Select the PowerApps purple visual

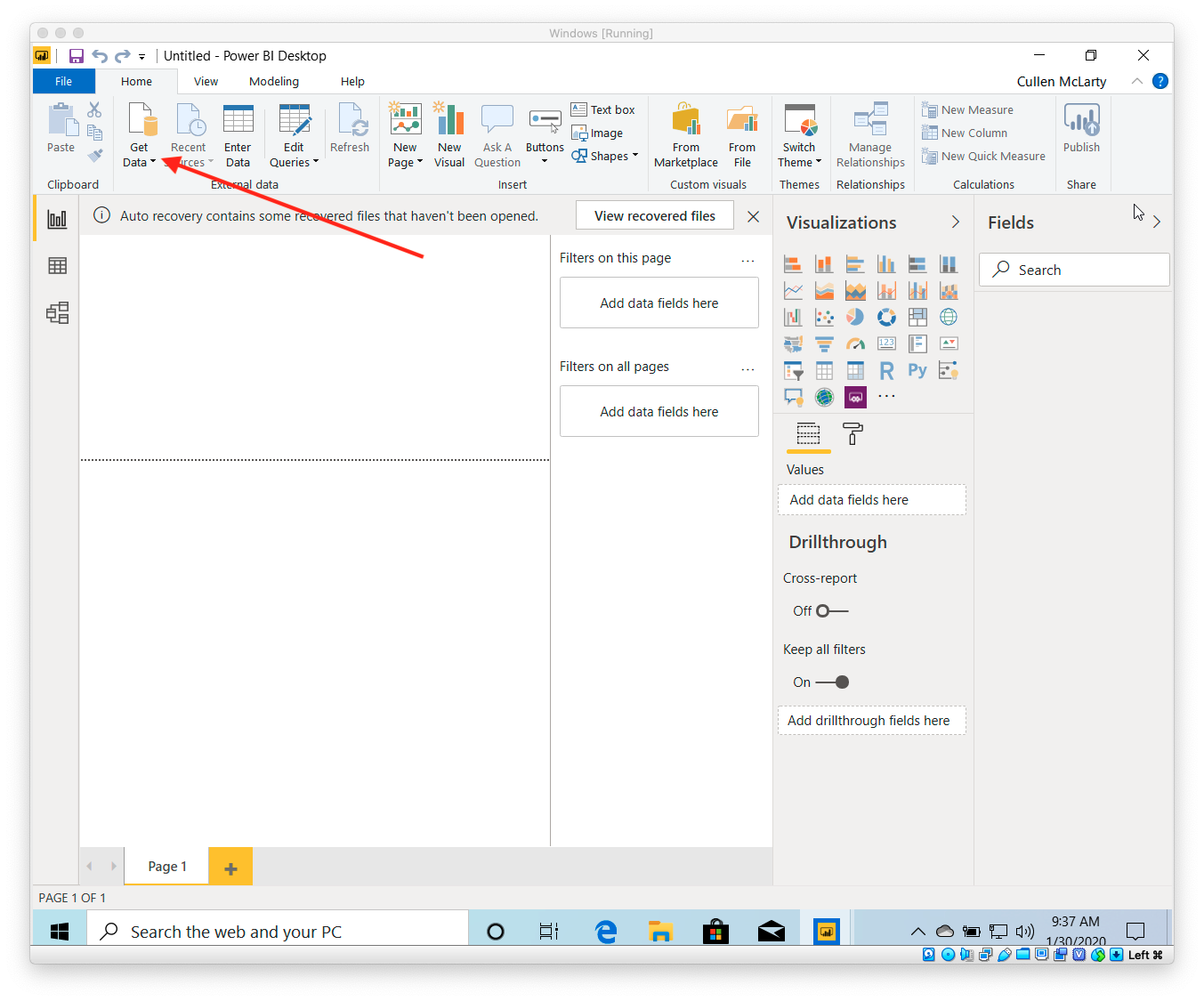(x=855, y=397)
